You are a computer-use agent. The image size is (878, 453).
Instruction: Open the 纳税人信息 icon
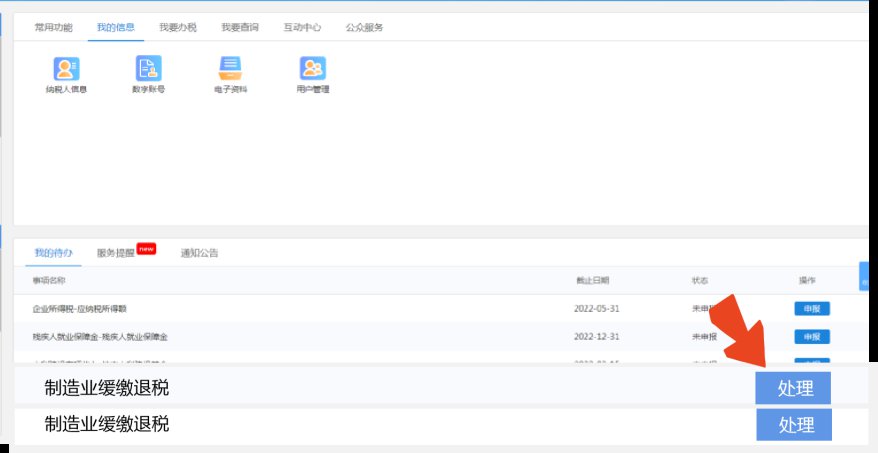(x=66, y=69)
